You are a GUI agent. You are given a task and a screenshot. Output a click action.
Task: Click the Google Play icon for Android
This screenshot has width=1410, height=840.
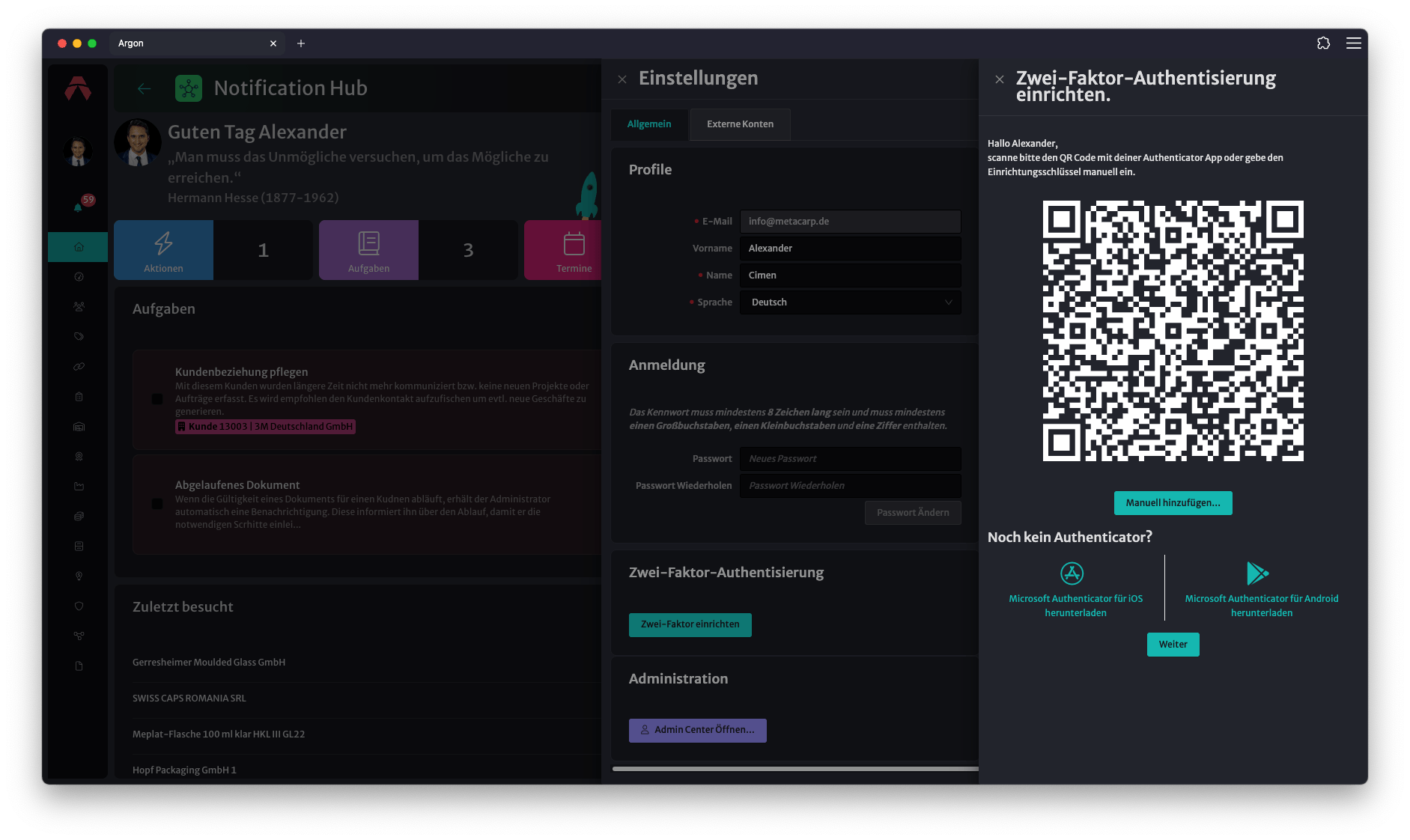click(x=1257, y=573)
